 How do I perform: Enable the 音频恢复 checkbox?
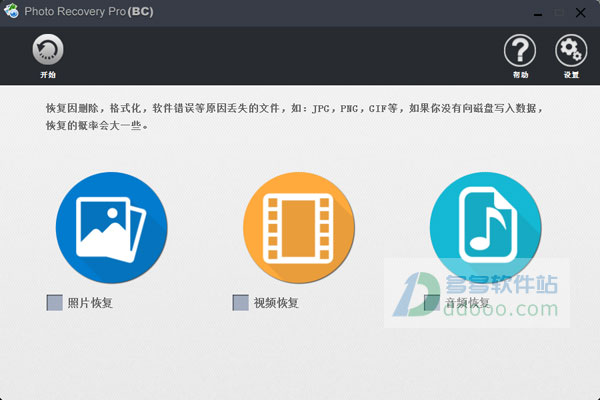pyautogui.click(x=432, y=302)
